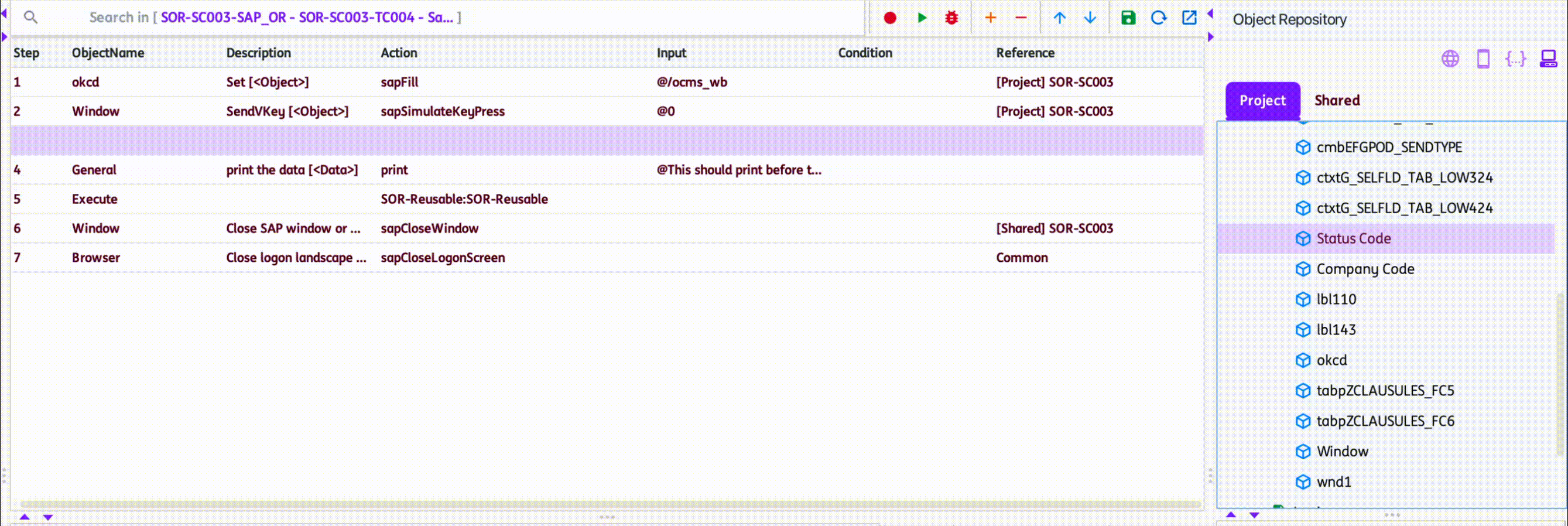Click Browser object name in step 7
This screenshot has height=526, width=1568.
click(x=95, y=258)
